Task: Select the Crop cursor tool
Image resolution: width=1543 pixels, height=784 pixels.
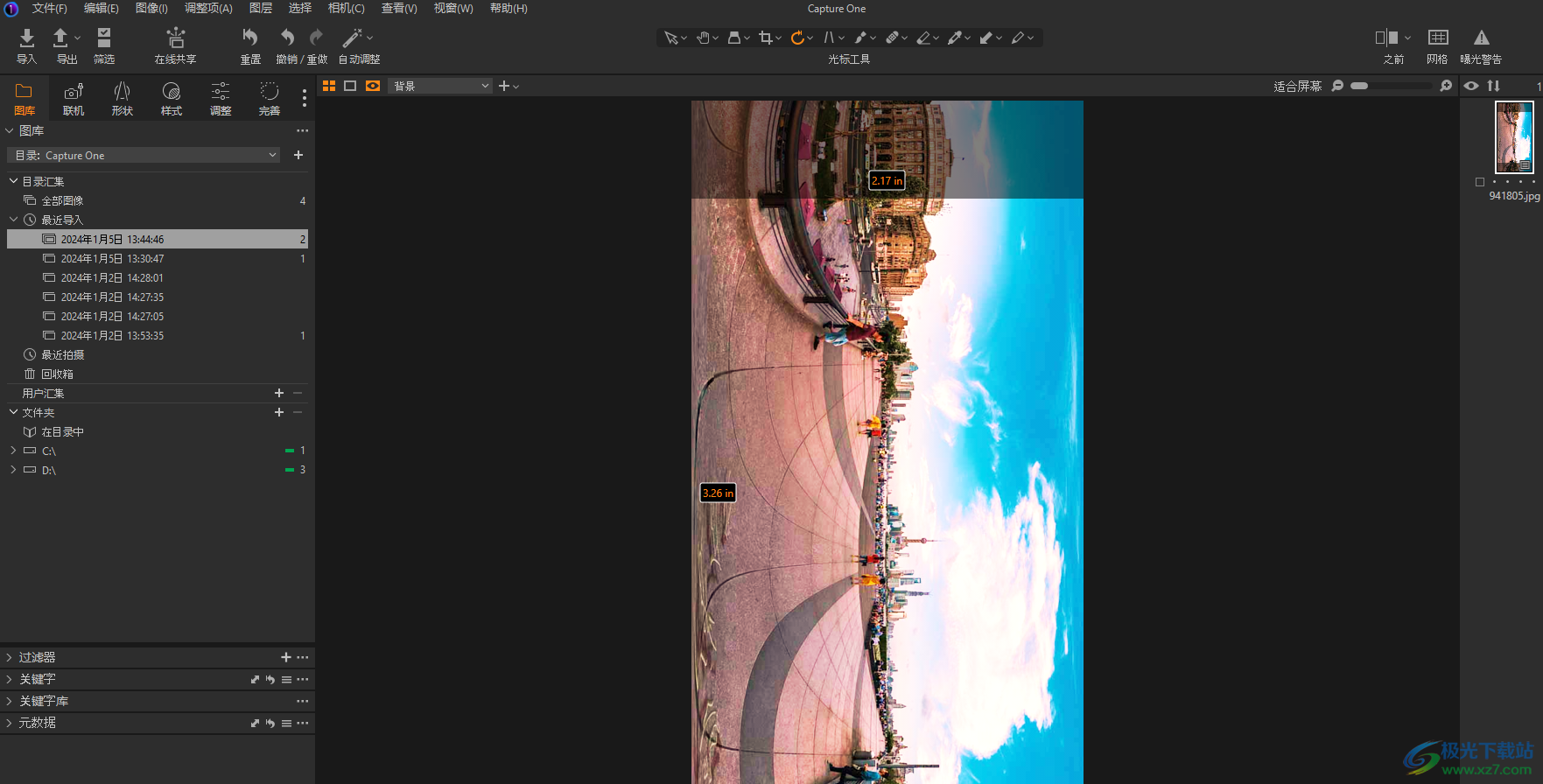Action: [x=766, y=38]
